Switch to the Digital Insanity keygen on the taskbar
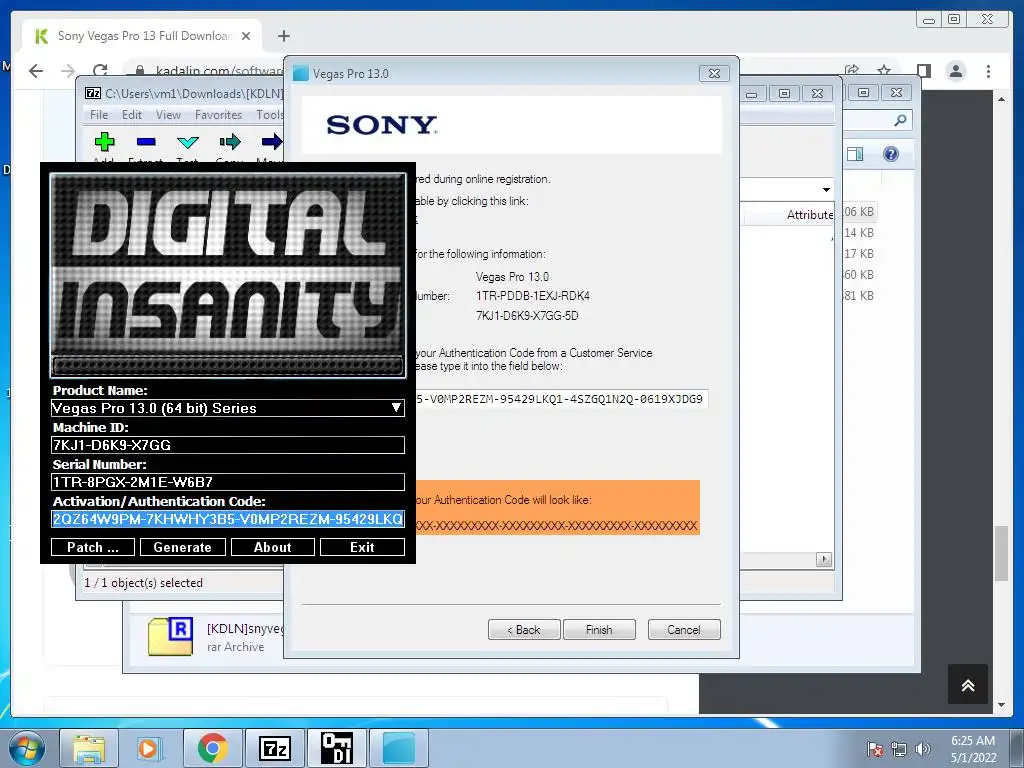This screenshot has height=768, width=1024. click(336, 748)
